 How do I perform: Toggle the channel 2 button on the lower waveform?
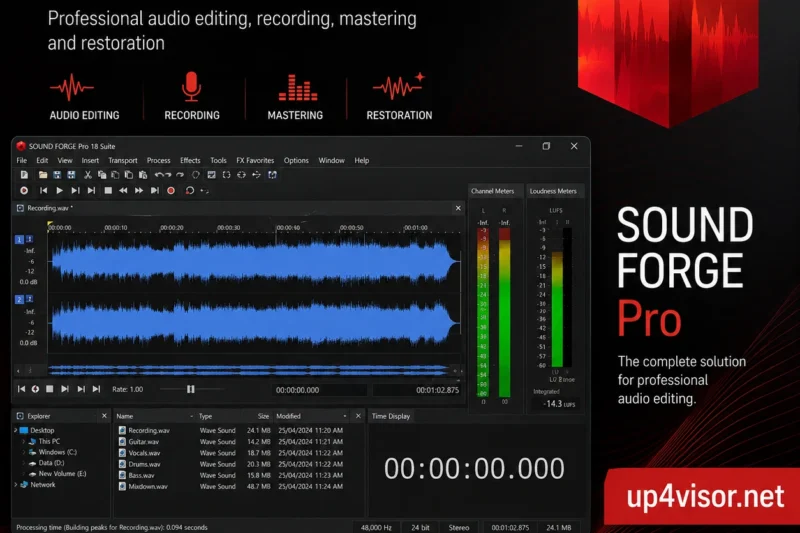tap(19, 299)
